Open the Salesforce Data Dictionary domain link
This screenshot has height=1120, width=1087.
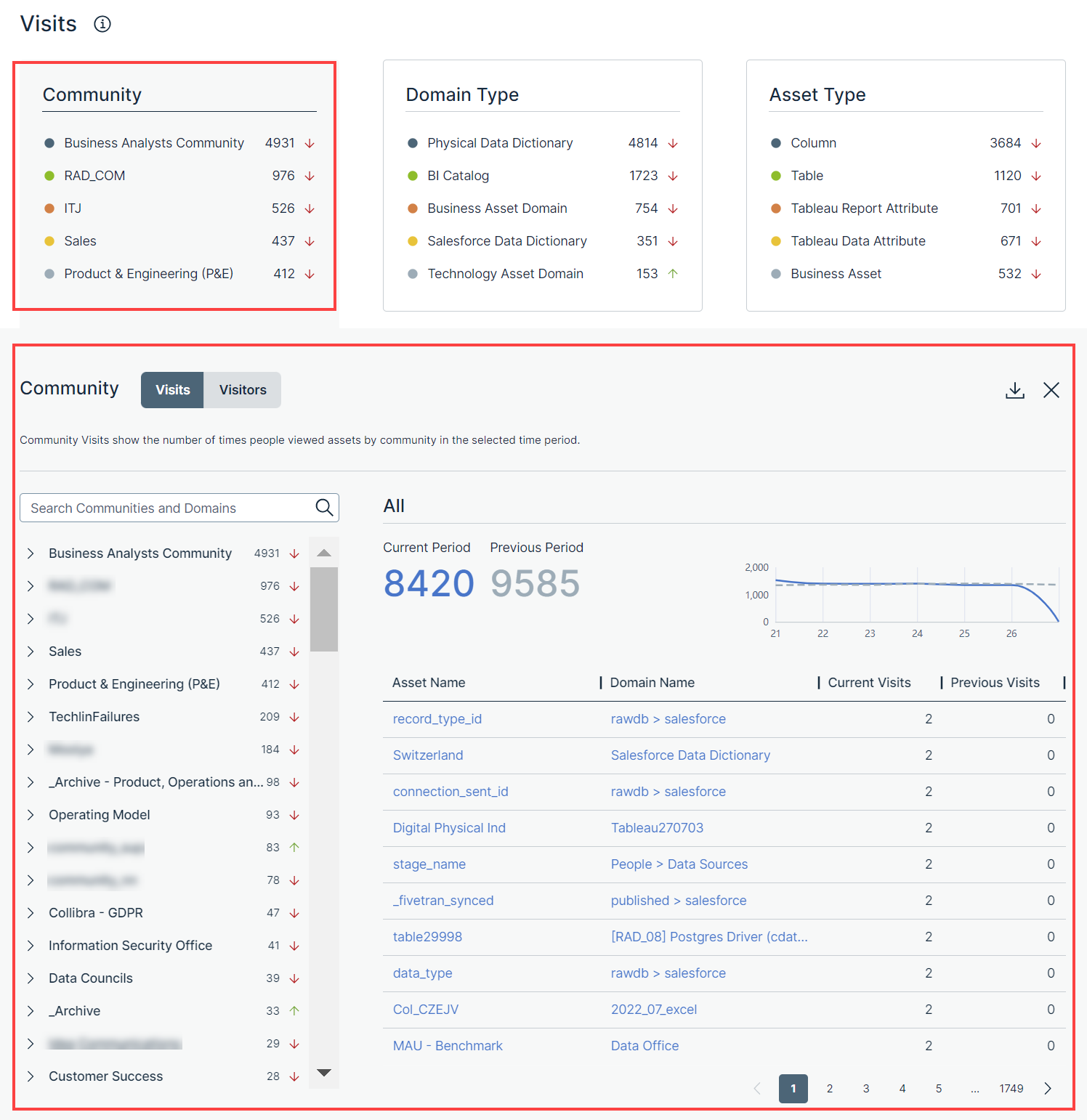[x=690, y=755]
